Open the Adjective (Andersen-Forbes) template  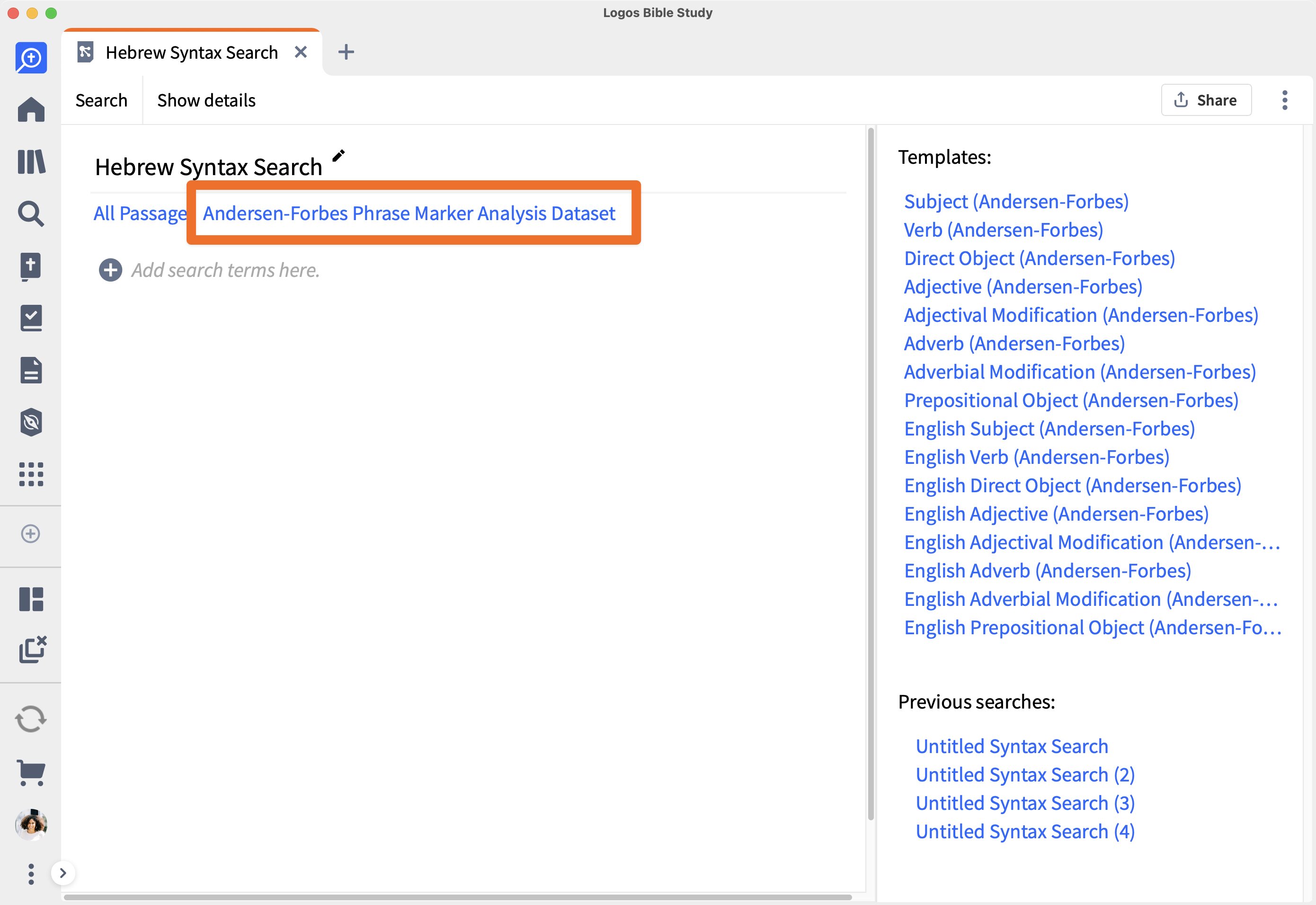(1023, 286)
